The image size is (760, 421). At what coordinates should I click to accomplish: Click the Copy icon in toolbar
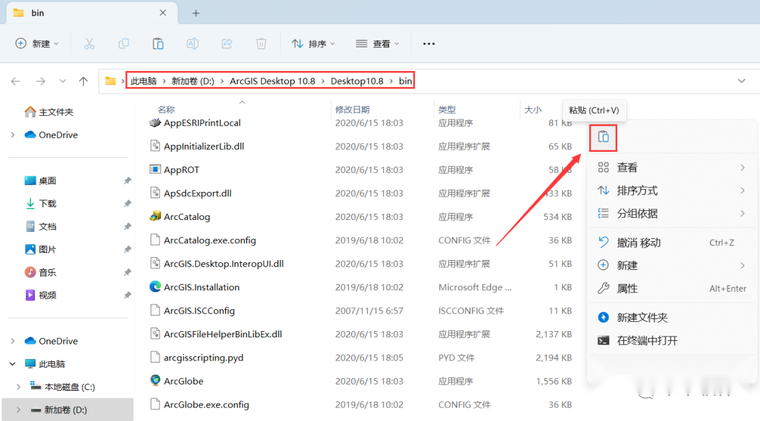pos(124,44)
